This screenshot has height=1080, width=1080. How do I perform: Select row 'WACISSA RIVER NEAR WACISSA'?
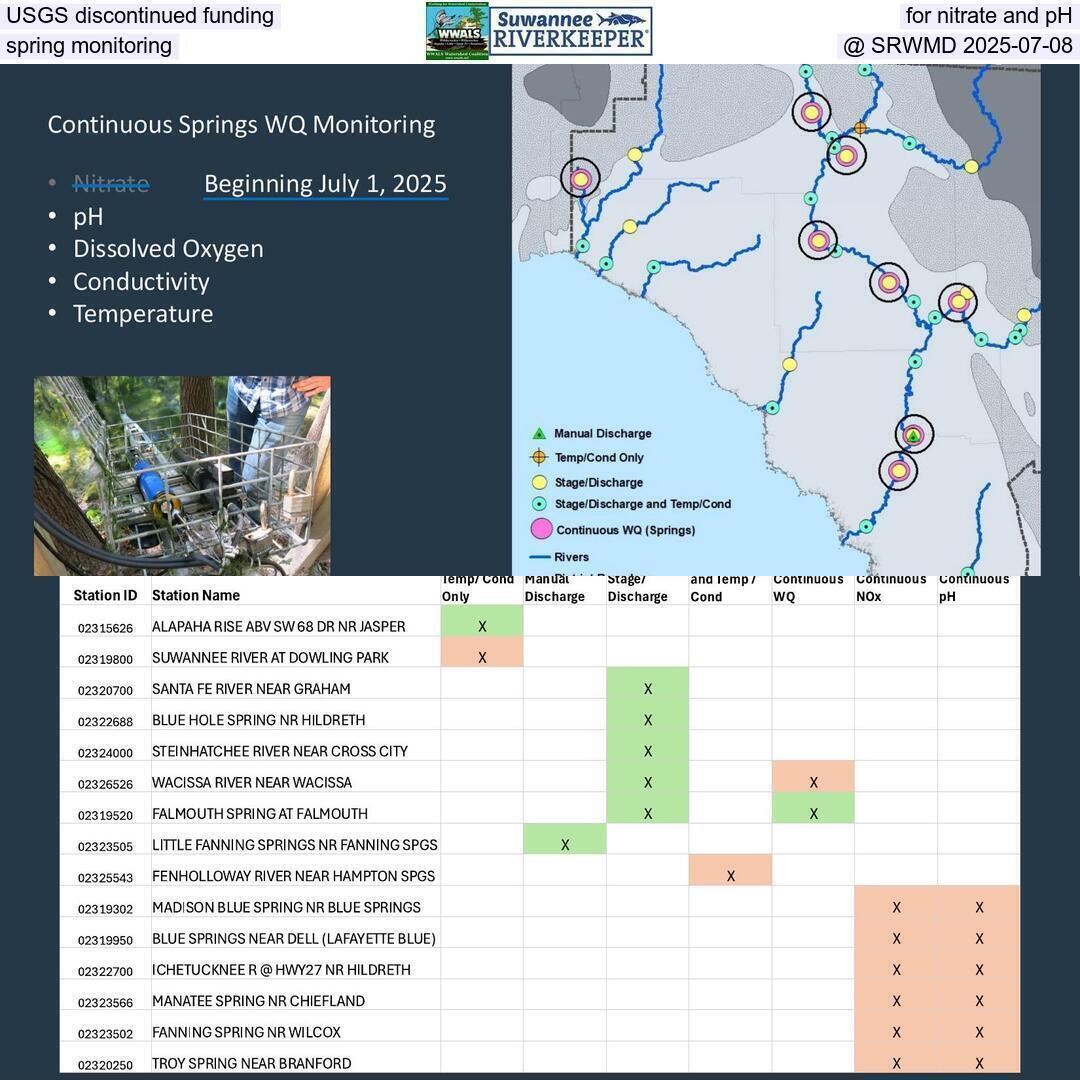point(539,776)
